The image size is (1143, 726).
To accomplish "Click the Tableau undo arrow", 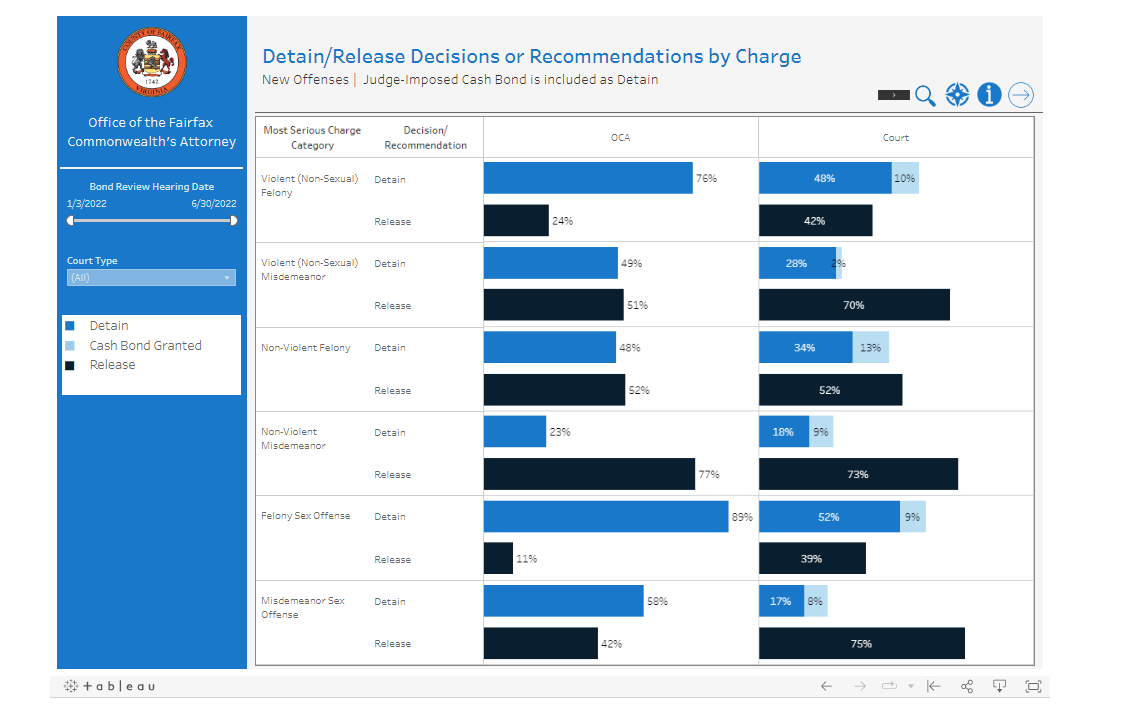I will pyautogui.click(x=826, y=686).
